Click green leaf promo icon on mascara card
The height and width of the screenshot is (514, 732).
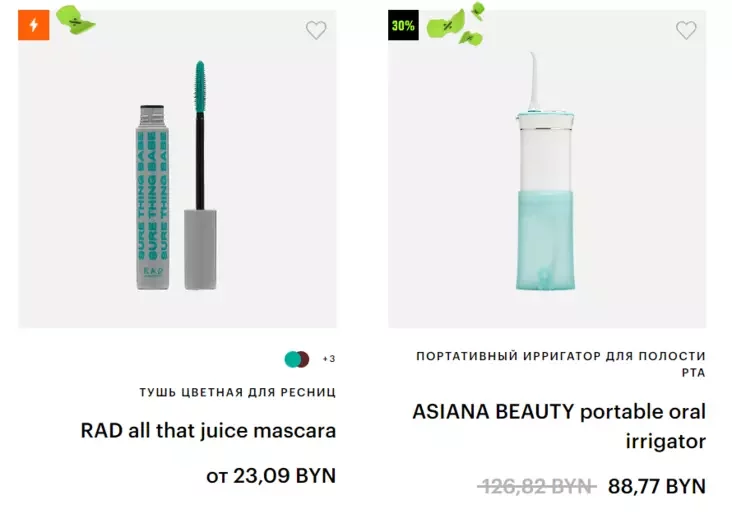click(74, 20)
